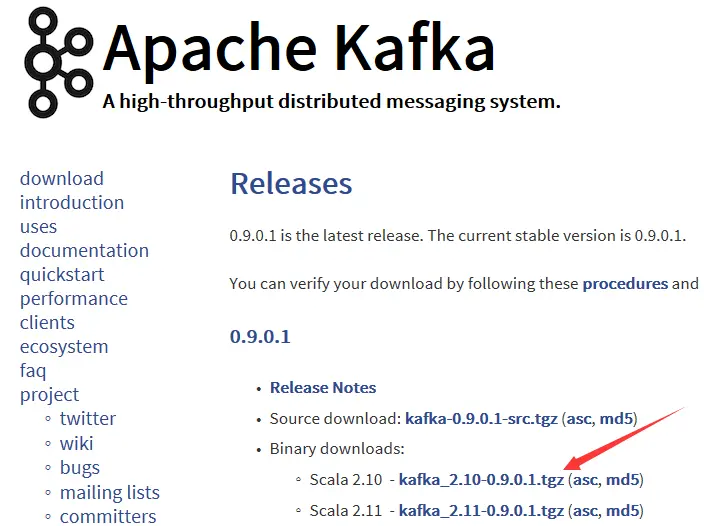The height and width of the screenshot is (526, 704).
Task: Click the Releases heading
Action: click(291, 184)
